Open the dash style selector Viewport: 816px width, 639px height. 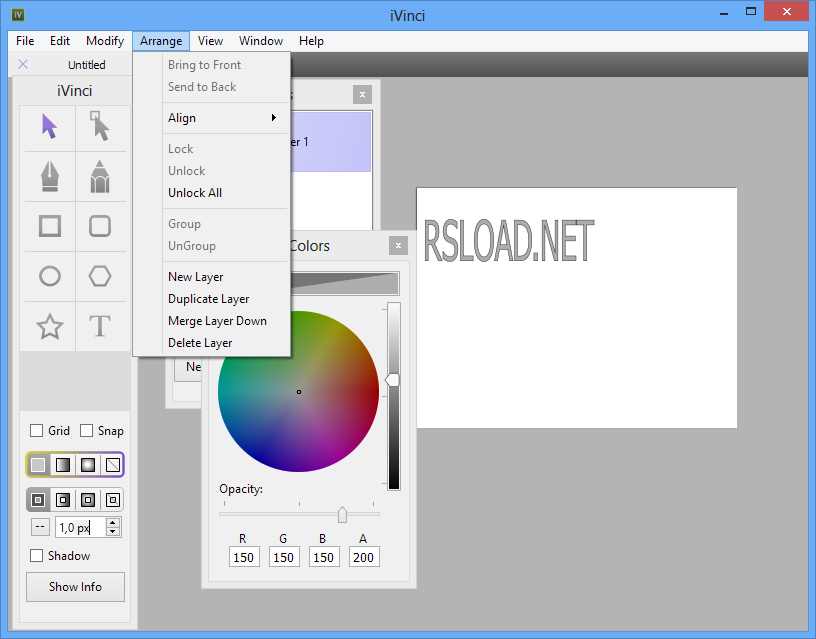point(40,527)
